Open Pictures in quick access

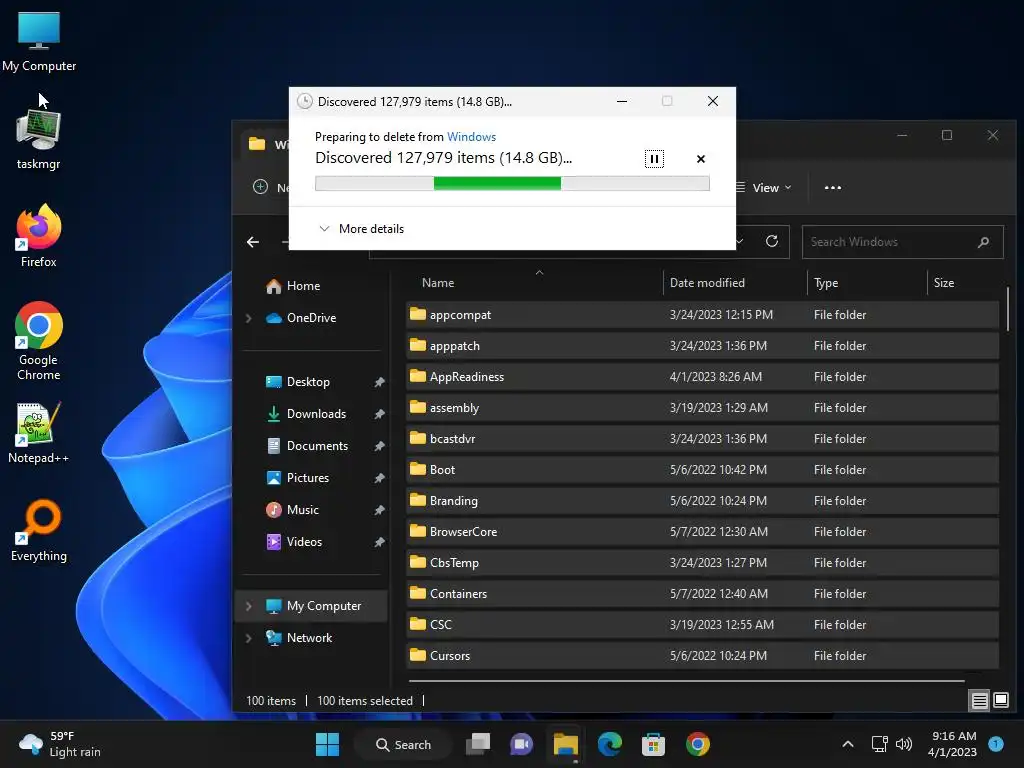(298, 478)
